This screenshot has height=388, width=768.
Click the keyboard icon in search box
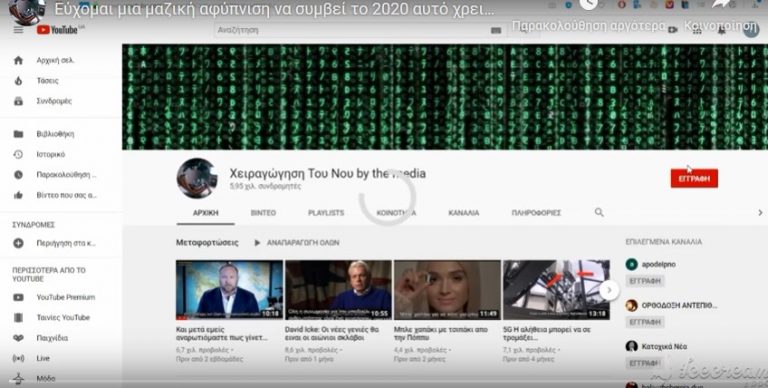pyautogui.click(x=496, y=30)
